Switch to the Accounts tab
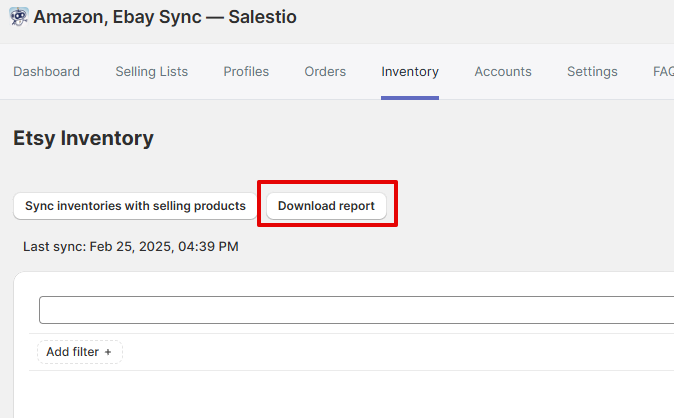Viewport: 674px width, 418px height. tap(503, 71)
